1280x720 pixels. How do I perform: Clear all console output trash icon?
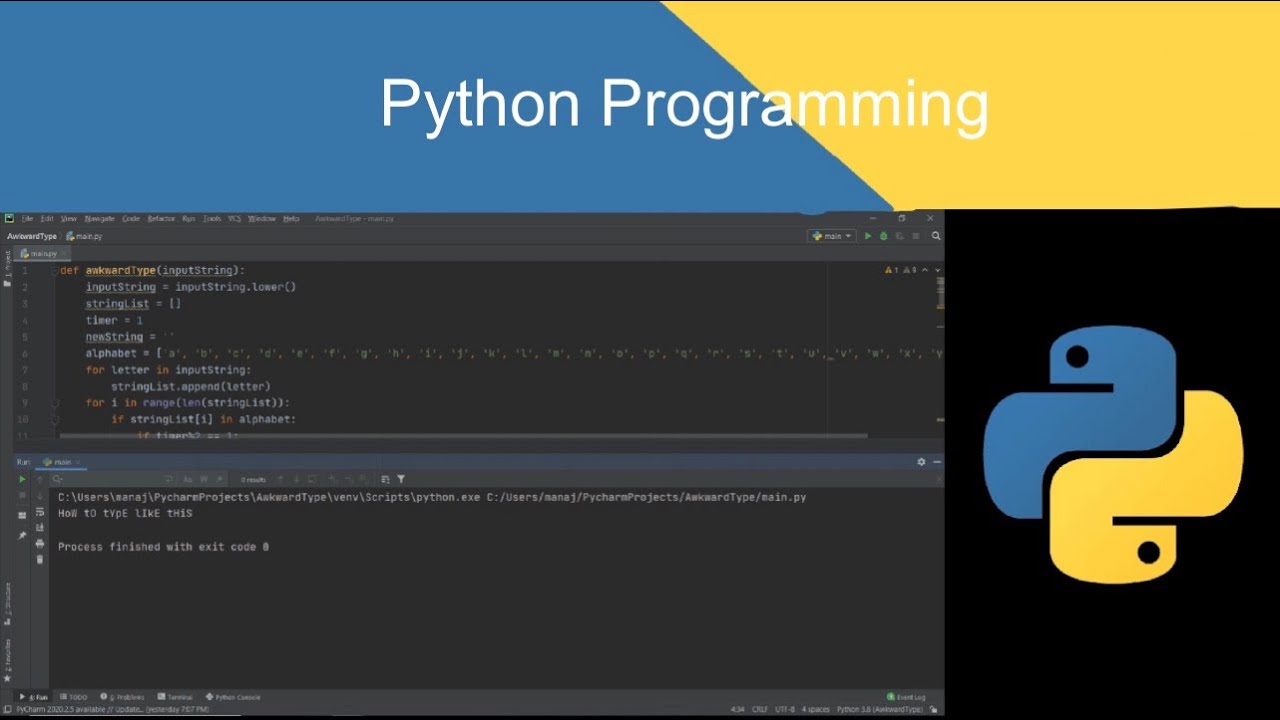pyautogui.click(x=40, y=559)
